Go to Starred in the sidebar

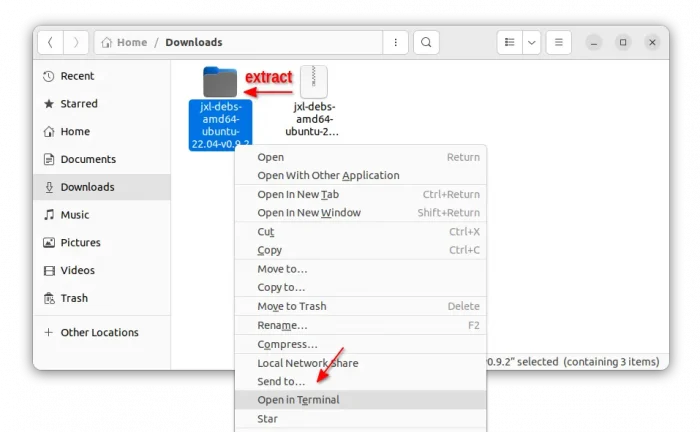point(78,103)
